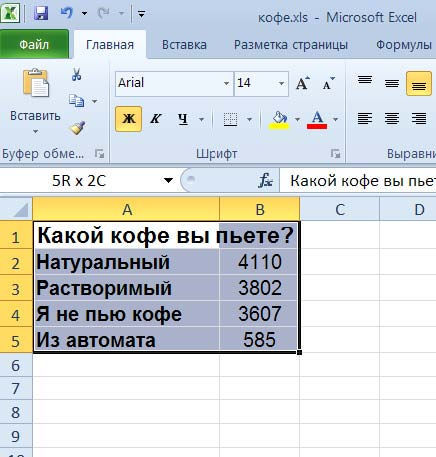Select column C header
This screenshot has height=457, width=436.
[x=340, y=209]
